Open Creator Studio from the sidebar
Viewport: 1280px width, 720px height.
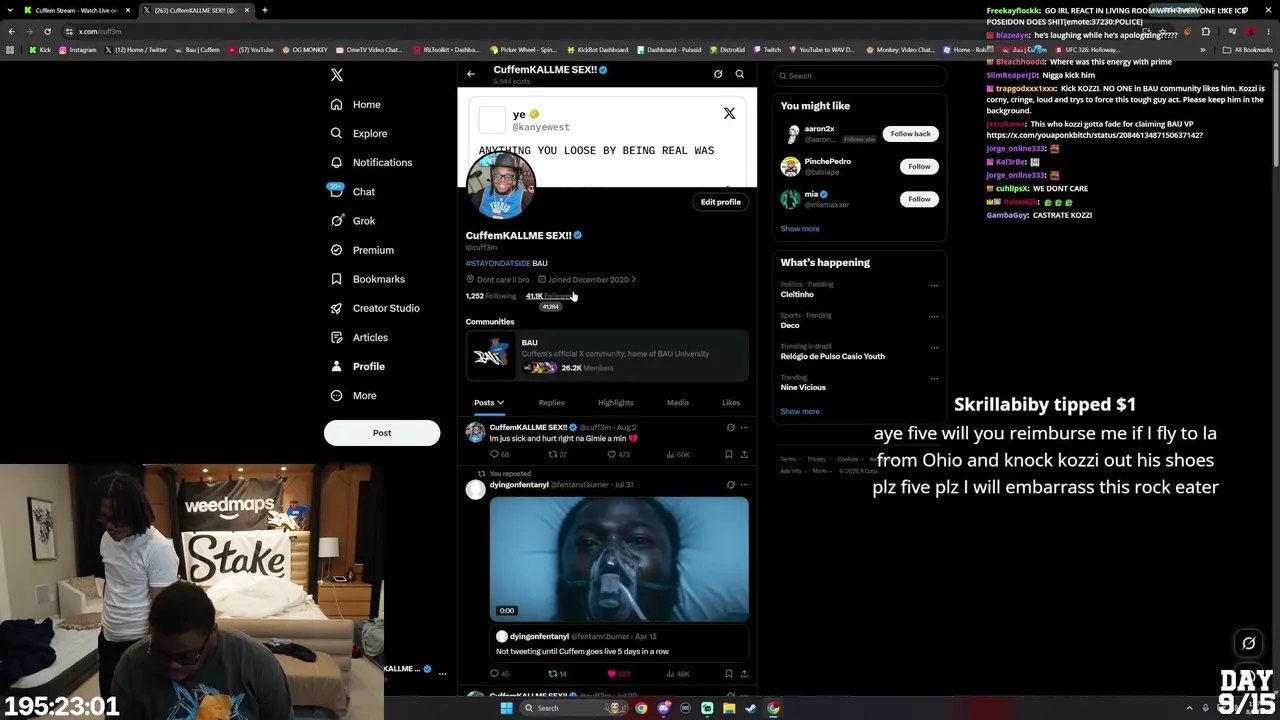coord(374,308)
